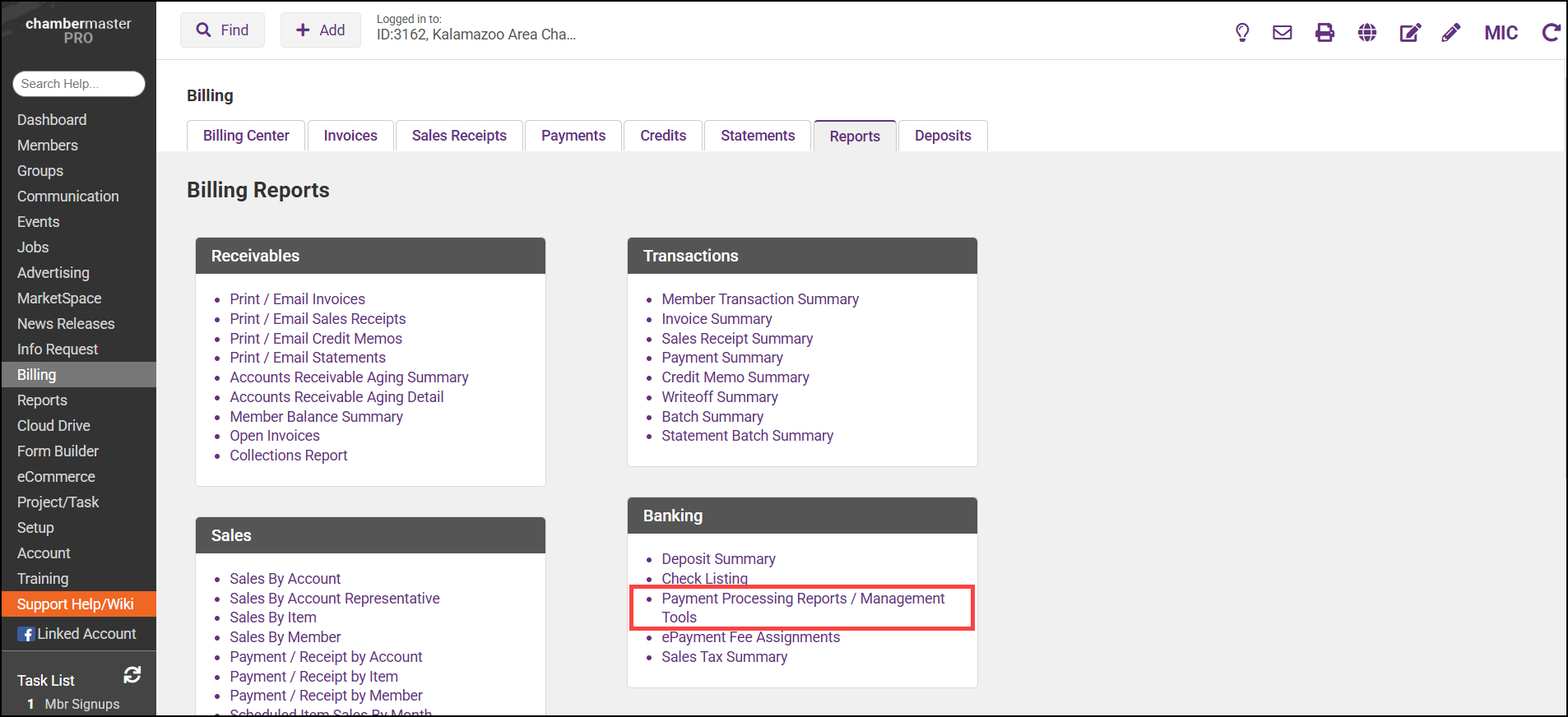Viewport: 1568px width, 717px height.
Task: Open the MIC link in the header
Action: 1501,33
